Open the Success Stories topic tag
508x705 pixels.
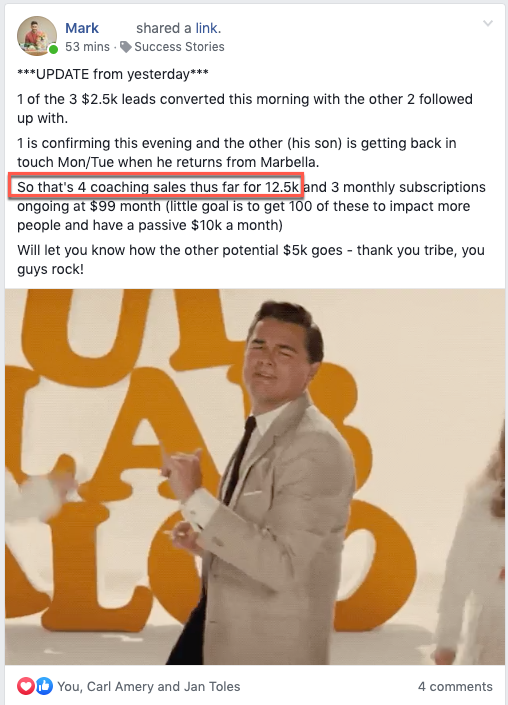(x=179, y=47)
